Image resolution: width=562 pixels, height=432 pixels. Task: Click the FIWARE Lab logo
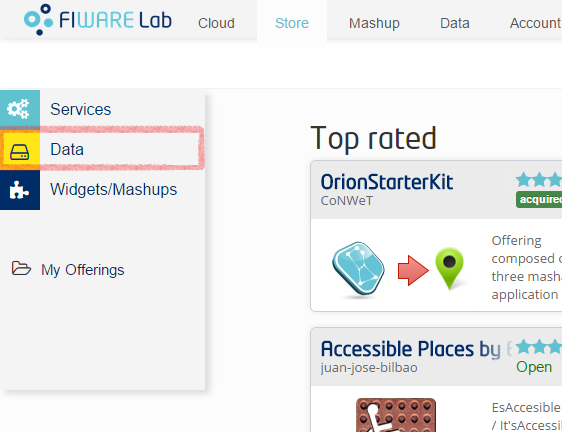pos(97,20)
